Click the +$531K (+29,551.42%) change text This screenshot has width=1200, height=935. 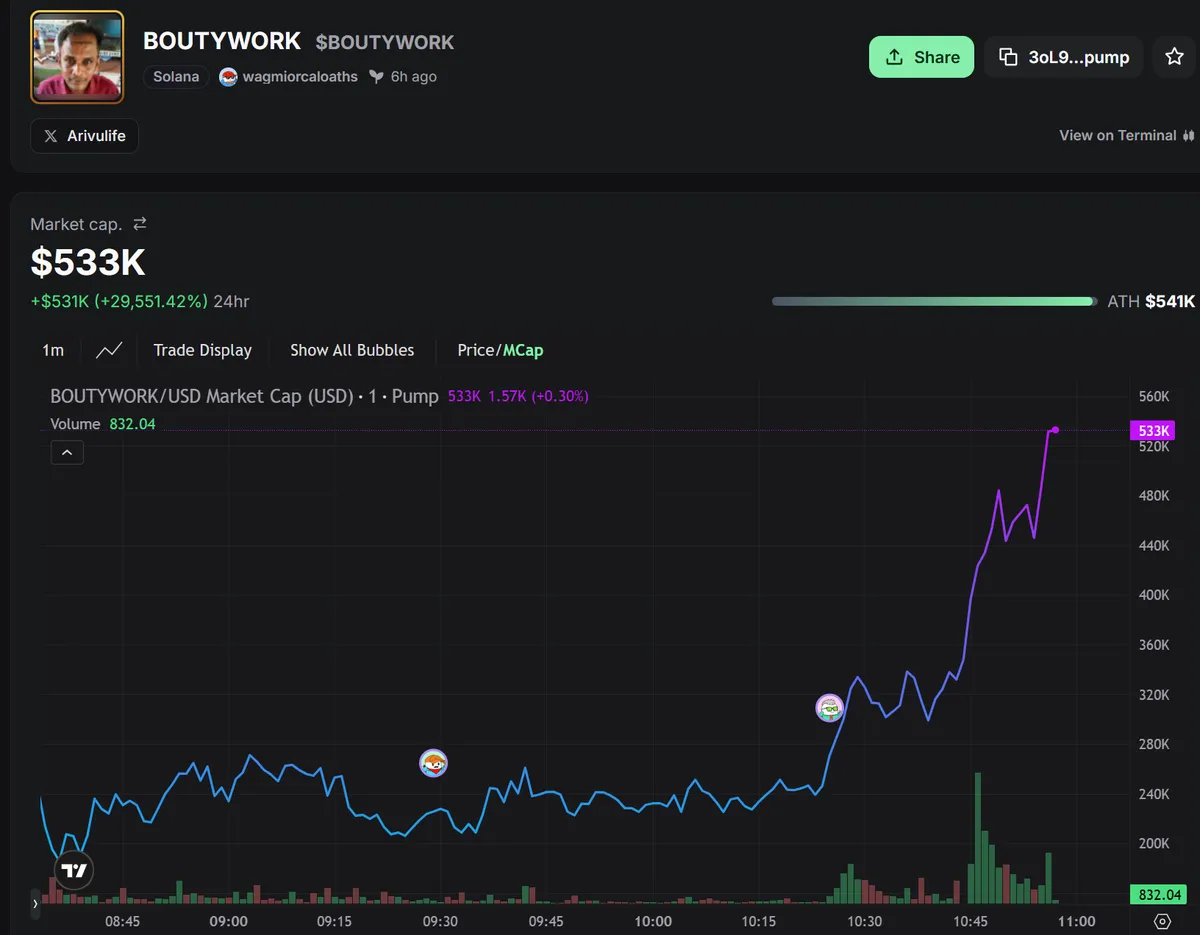pos(119,301)
